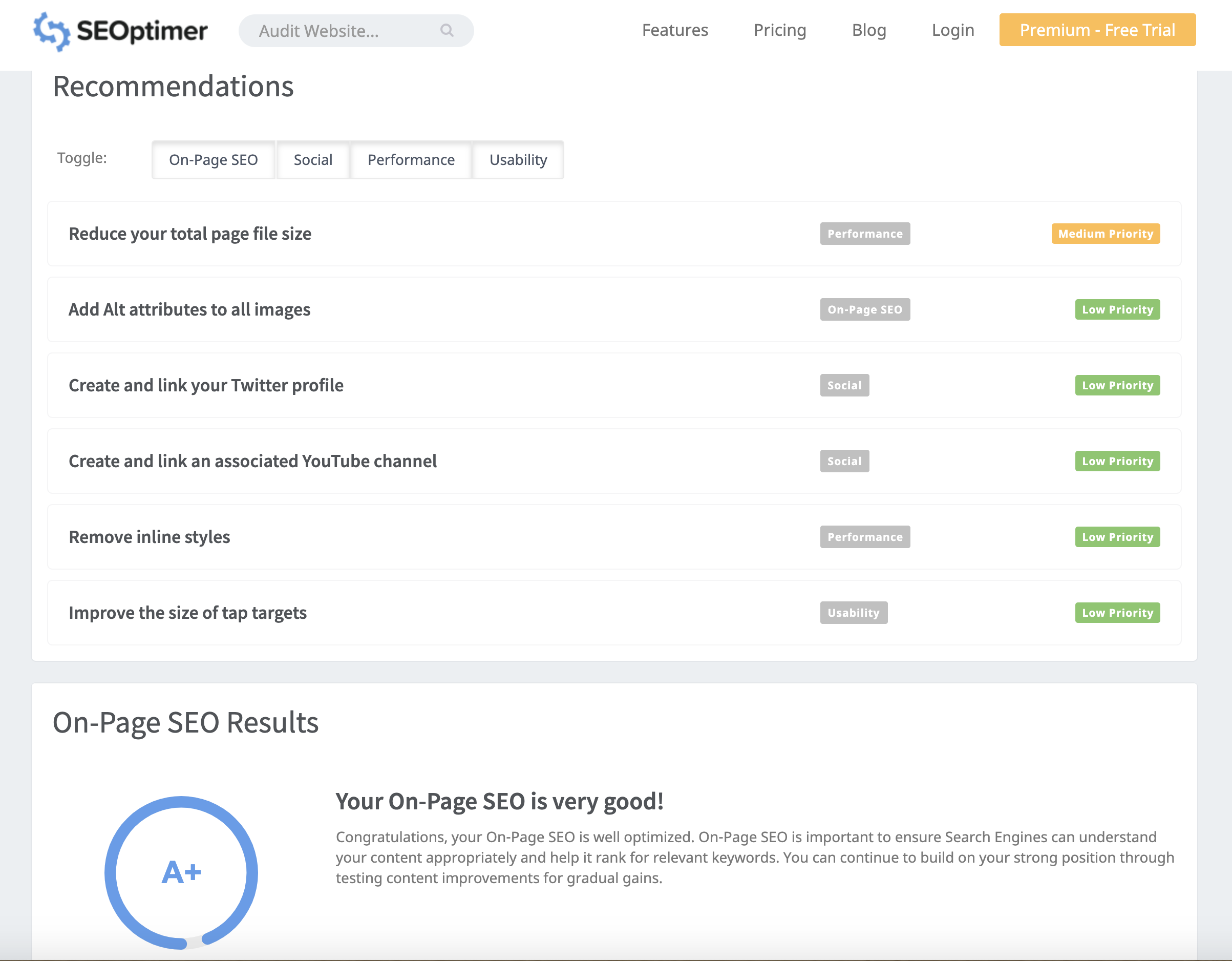Open the Pricing page
The height and width of the screenshot is (961, 1232).
[x=779, y=30]
